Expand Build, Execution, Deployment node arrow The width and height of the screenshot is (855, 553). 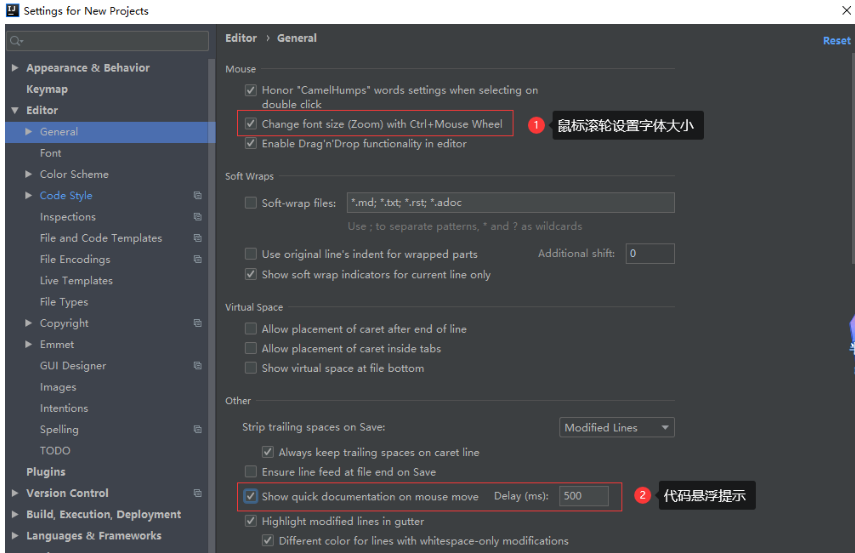[x=15, y=514]
